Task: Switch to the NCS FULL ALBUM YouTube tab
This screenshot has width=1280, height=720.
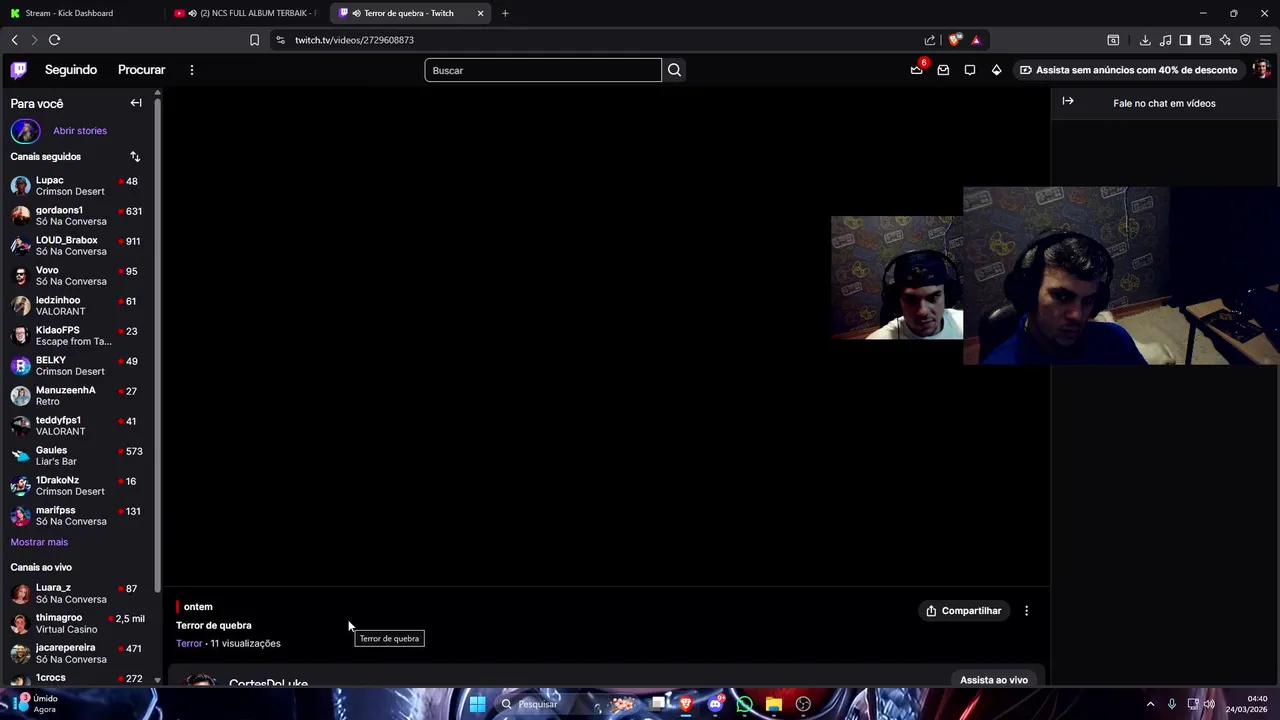Action: [246, 13]
